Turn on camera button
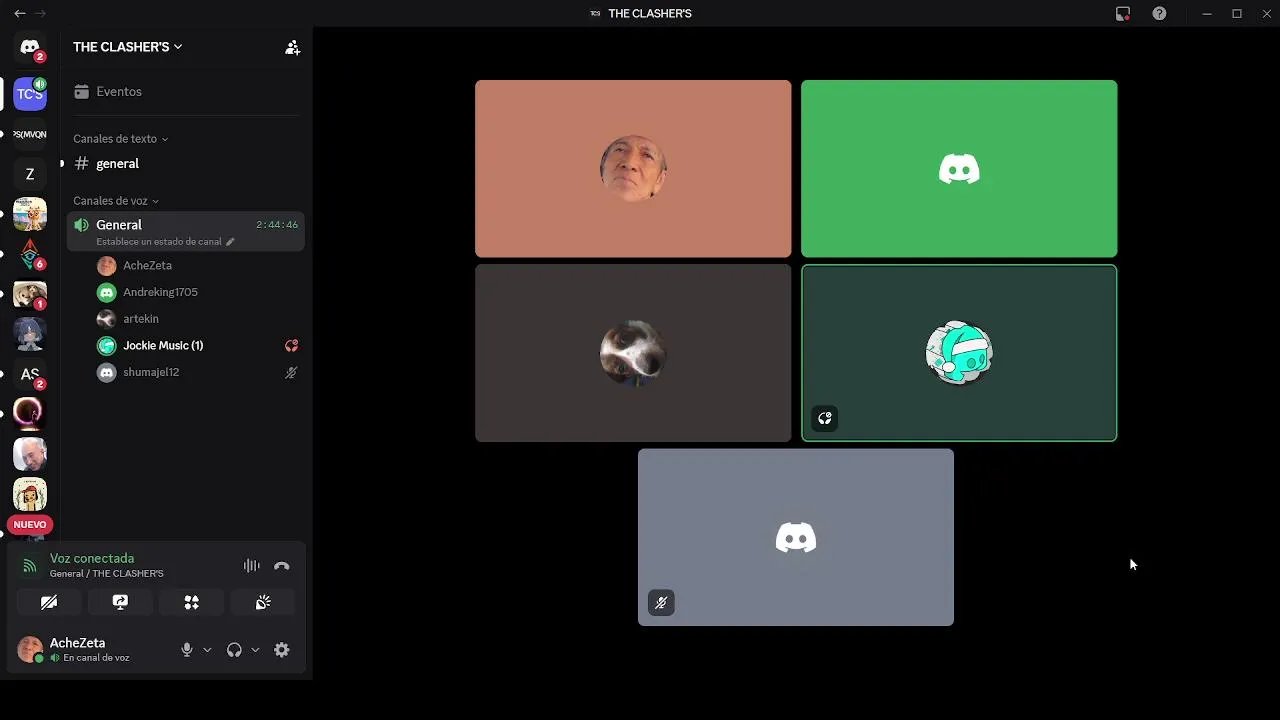The image size is (1280, 720). pyautogui.click(x=49, y=602)
